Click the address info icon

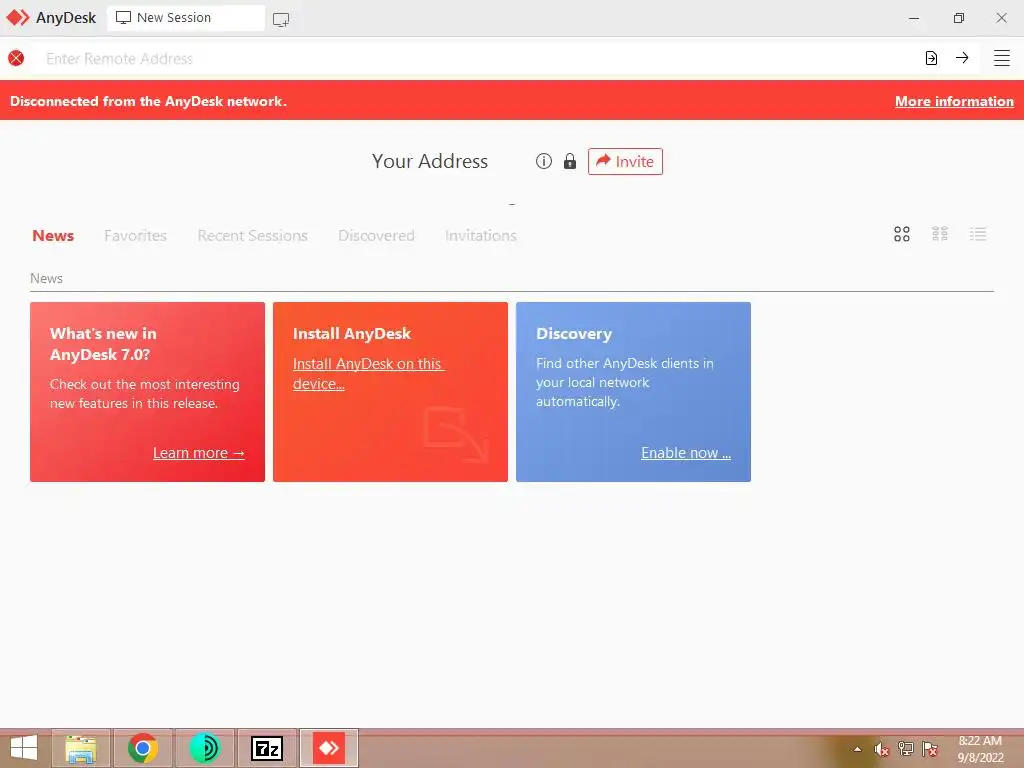pyautogui.click(x=543, y=161)
